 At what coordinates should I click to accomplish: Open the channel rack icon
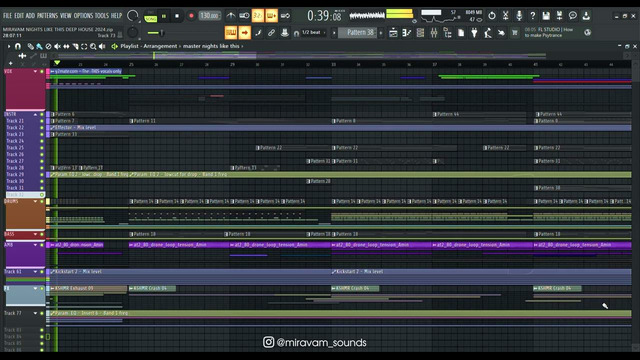420,33
